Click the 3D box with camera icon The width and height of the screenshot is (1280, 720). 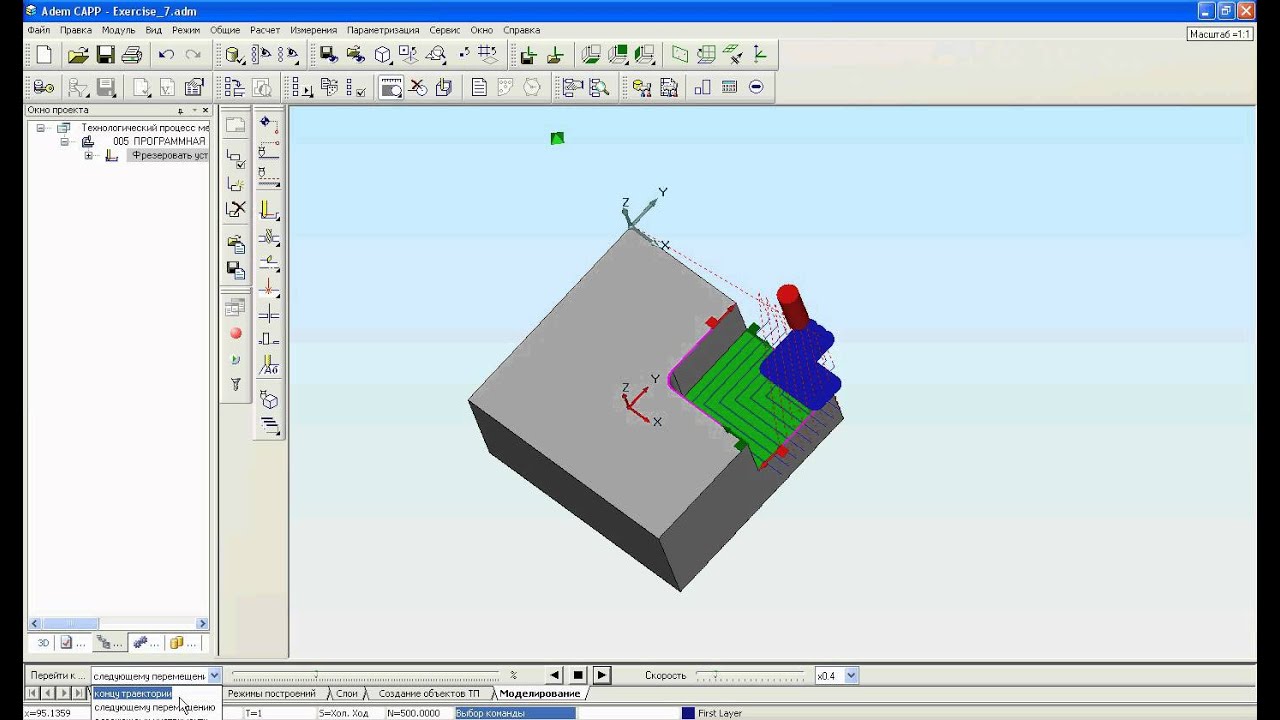pyautogui.click(x=269, y=400)
